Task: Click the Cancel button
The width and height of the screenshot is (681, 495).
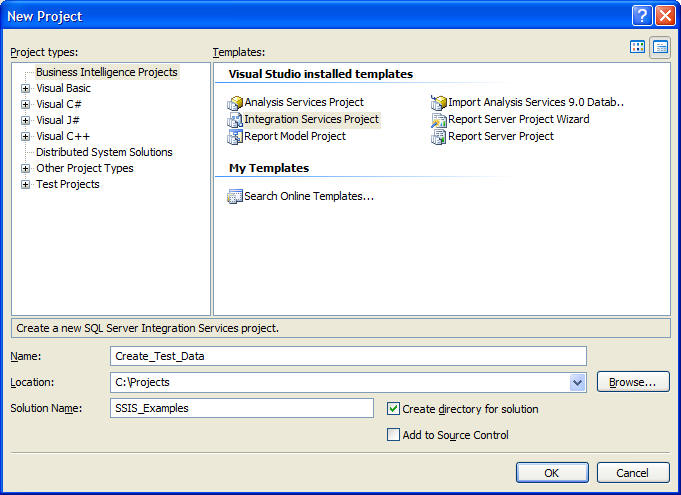Action: 633,472
